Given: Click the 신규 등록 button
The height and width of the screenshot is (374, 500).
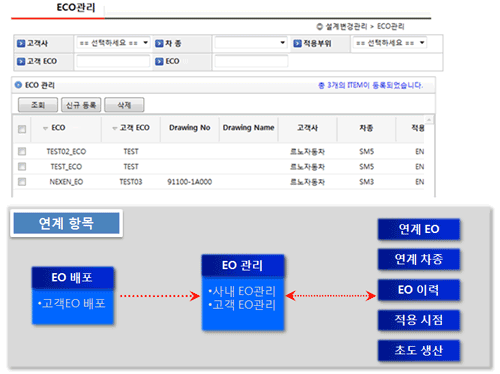Looking at the screenshot, I should [81, 105].
